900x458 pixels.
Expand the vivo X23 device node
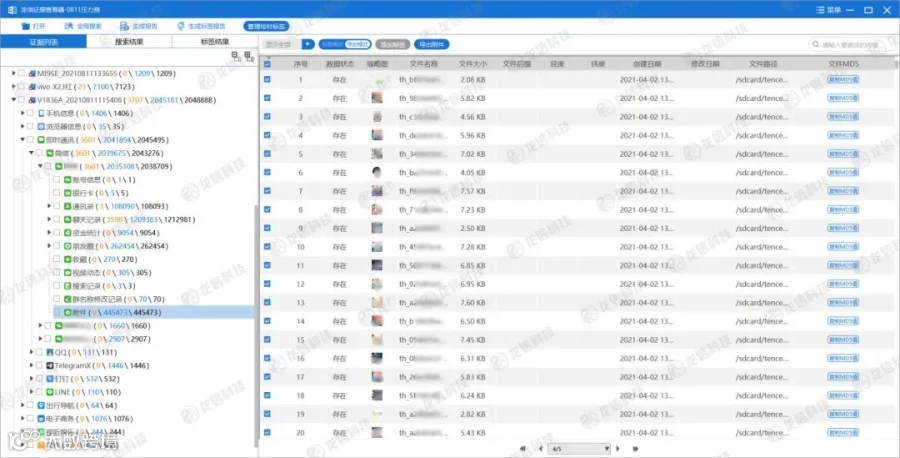pos(14,87)
